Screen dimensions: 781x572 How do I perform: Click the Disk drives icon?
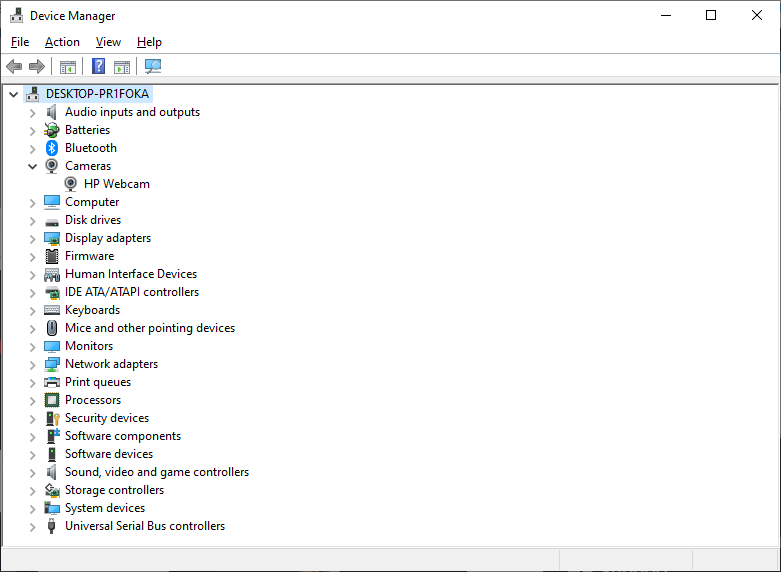point(52,222)
